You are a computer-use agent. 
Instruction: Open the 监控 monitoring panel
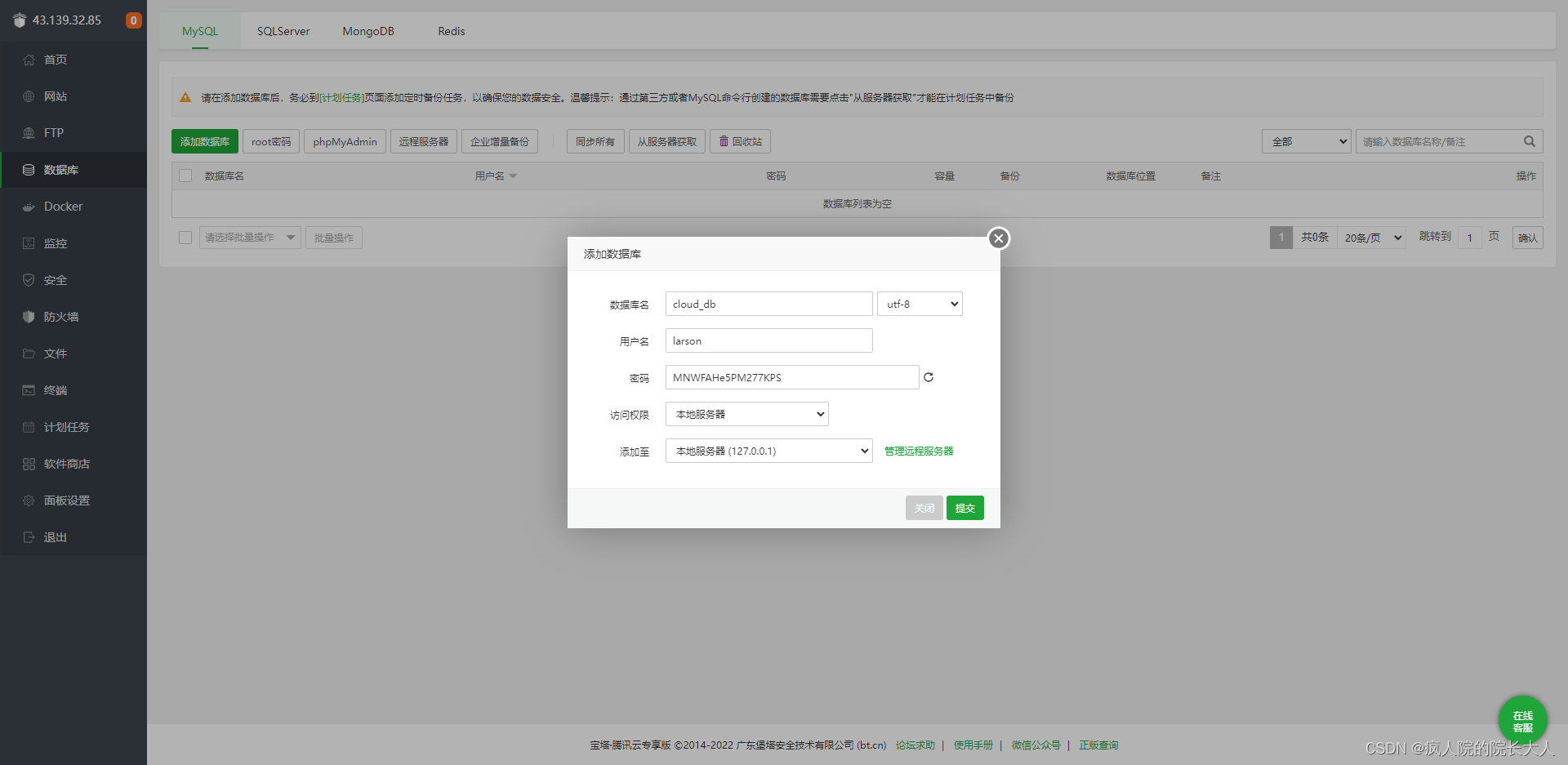coord(55,242)
